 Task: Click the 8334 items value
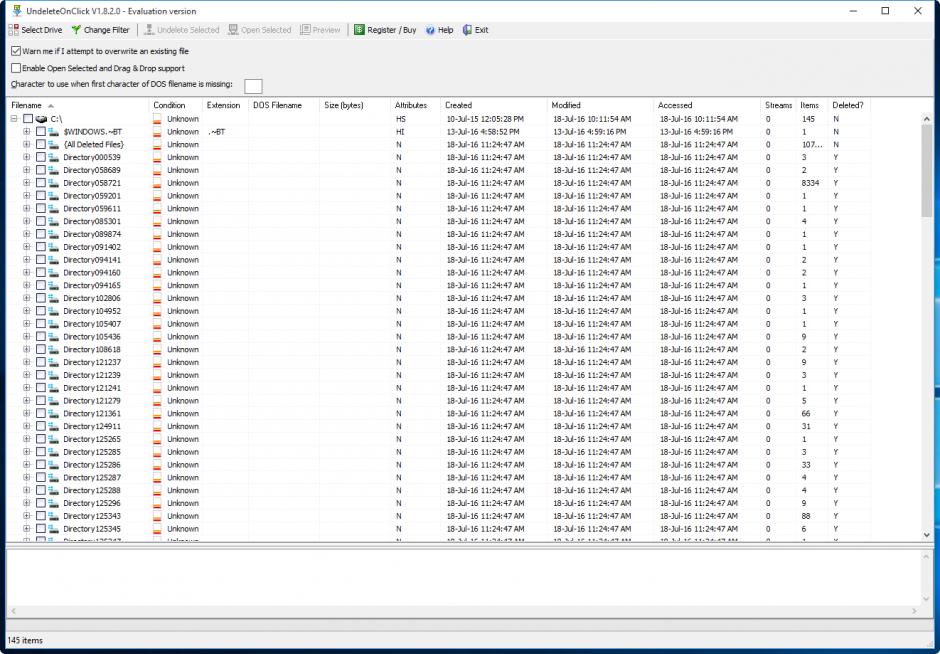coord(810,183)
